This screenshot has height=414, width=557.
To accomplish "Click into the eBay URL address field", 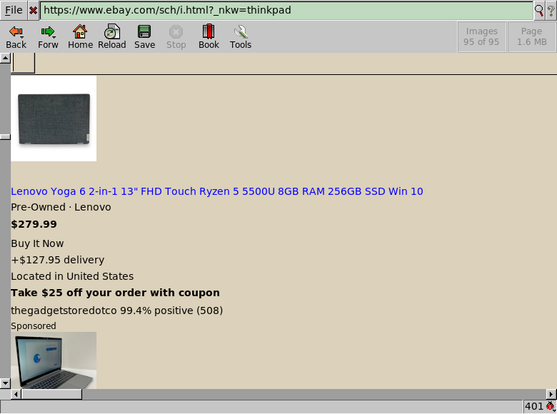I will coord(286,10).
